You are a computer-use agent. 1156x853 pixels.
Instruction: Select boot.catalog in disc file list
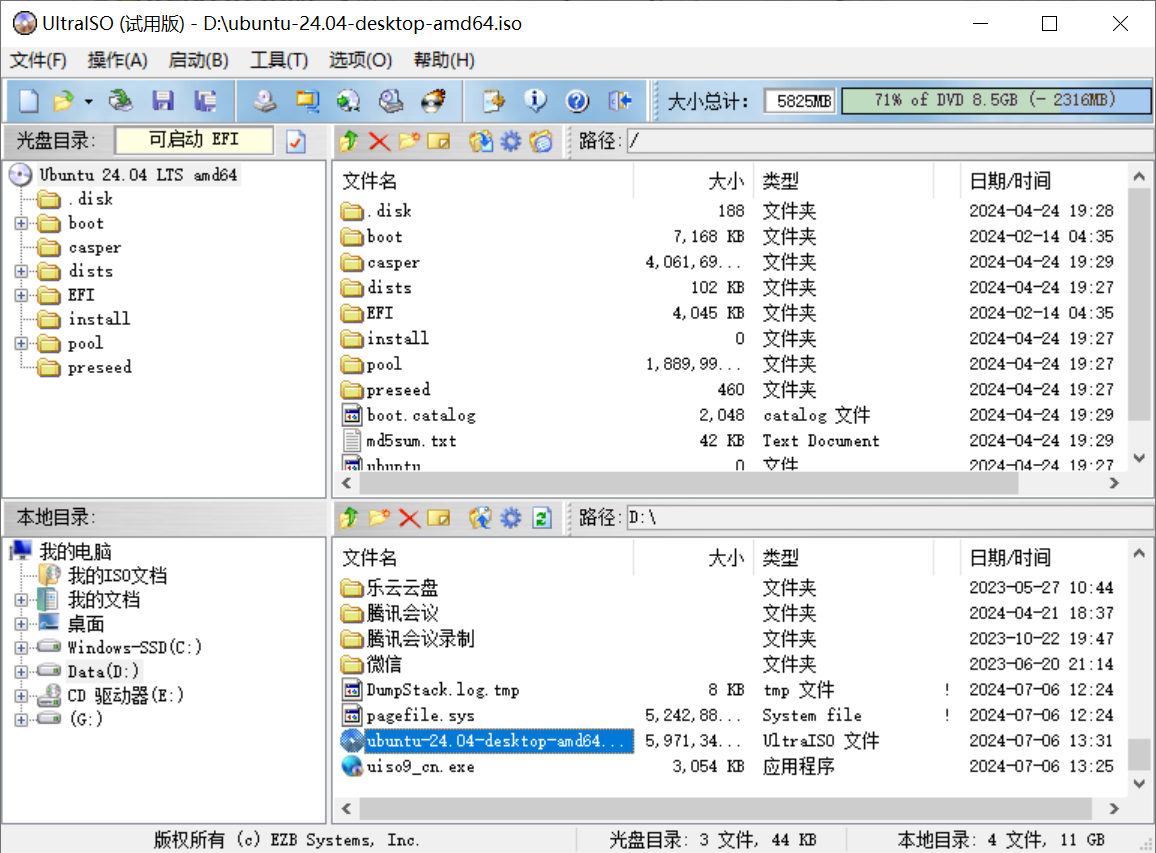click(420, 415)
